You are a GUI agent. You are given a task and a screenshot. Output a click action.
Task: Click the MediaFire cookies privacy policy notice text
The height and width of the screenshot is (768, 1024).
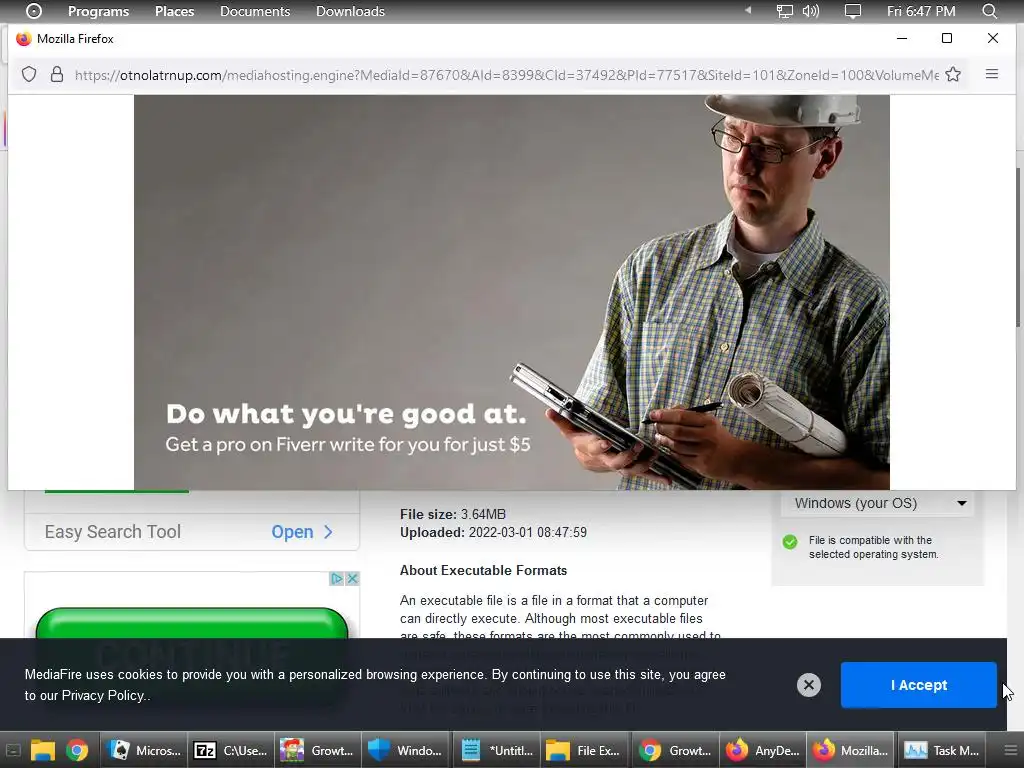375,684
